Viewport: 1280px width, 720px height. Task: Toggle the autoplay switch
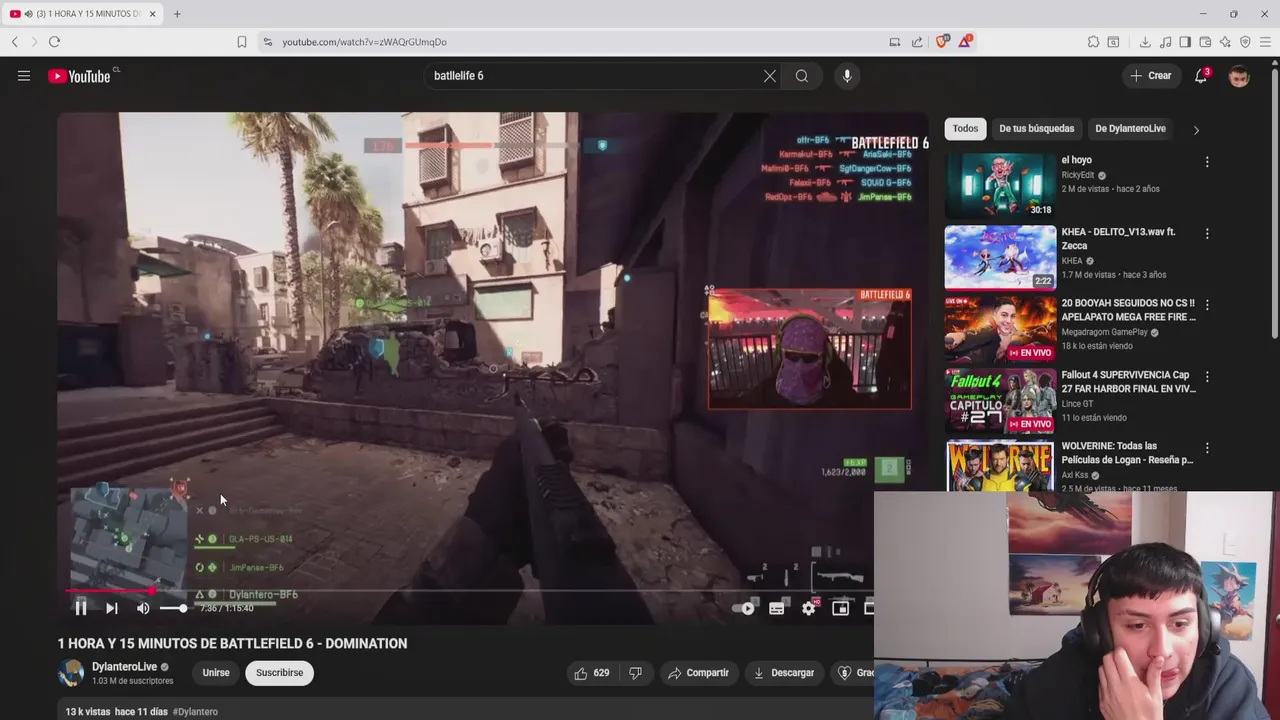[x=744, y=608]
